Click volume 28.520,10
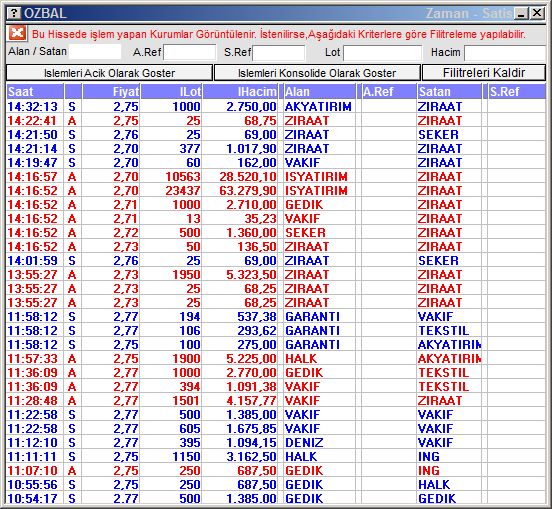The image size is (552, 509). (x=248, y=176)
